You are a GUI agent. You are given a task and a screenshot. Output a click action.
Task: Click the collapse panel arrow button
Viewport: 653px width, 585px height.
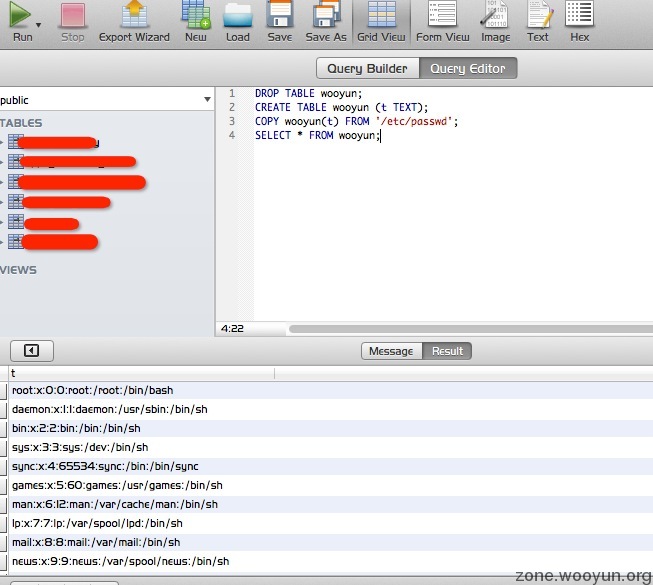tap(31, 351)
